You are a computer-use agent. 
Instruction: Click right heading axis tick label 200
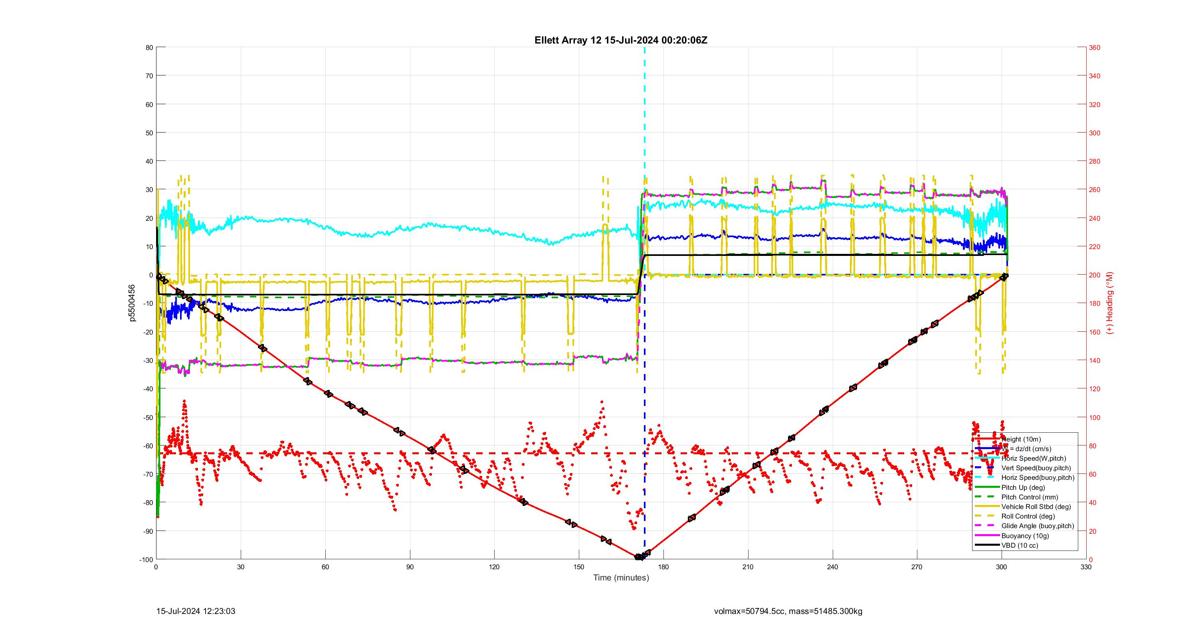tap(1095, 275)
